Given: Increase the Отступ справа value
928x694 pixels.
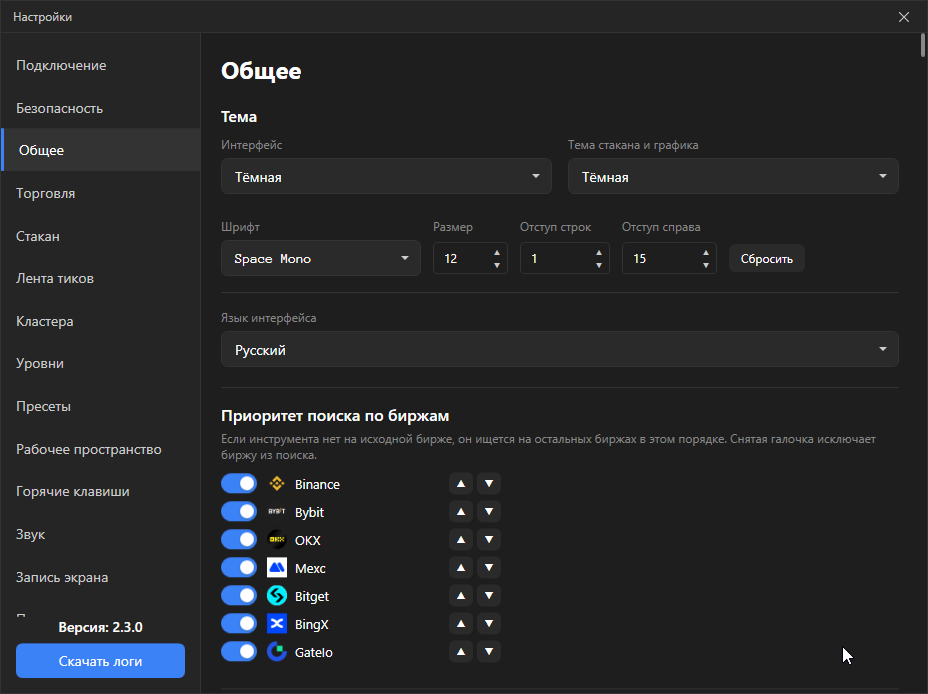Looking at the screenshot, I should point(706,253).
